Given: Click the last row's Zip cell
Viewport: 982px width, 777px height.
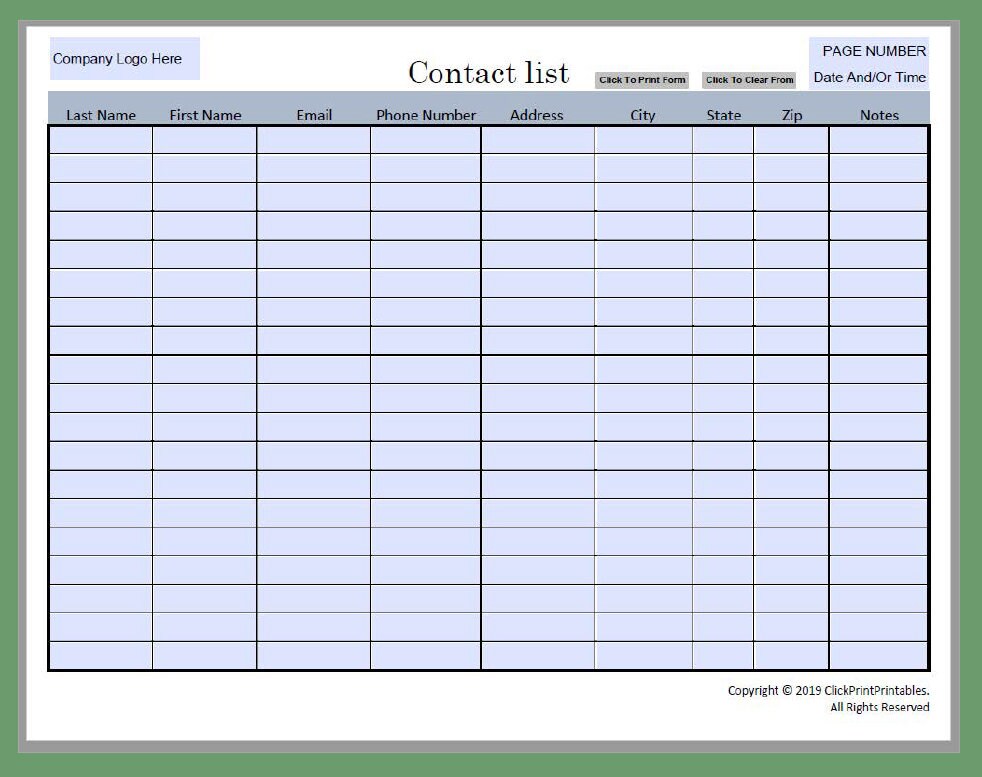Looking at the screenshot, I should (791, 657).
